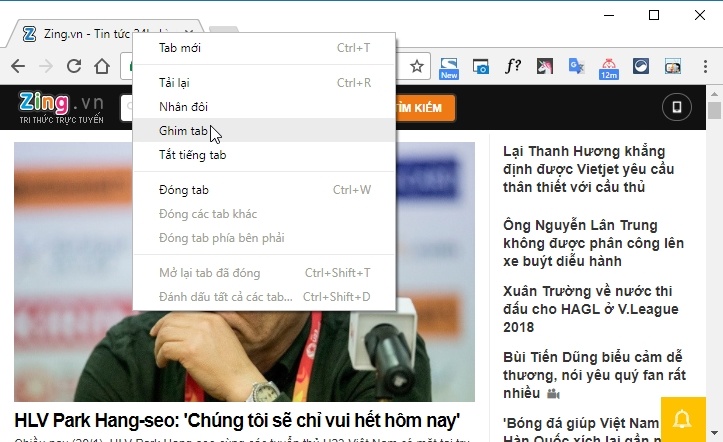
Task: Open the rightmost picture extension icon
Action: (x=673, y=66)
